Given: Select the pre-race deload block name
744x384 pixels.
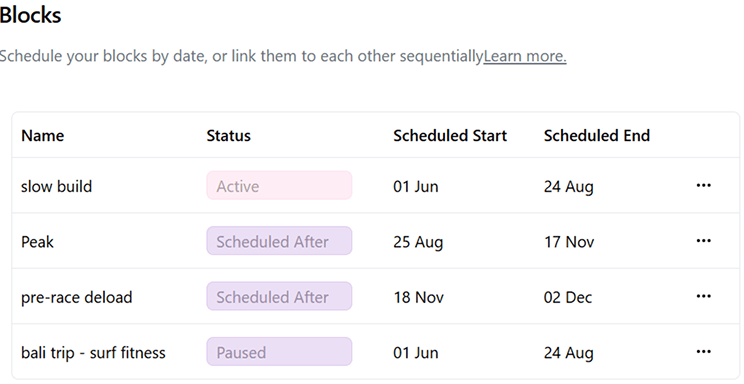Looking at the screenshot, I should point(76,297).
